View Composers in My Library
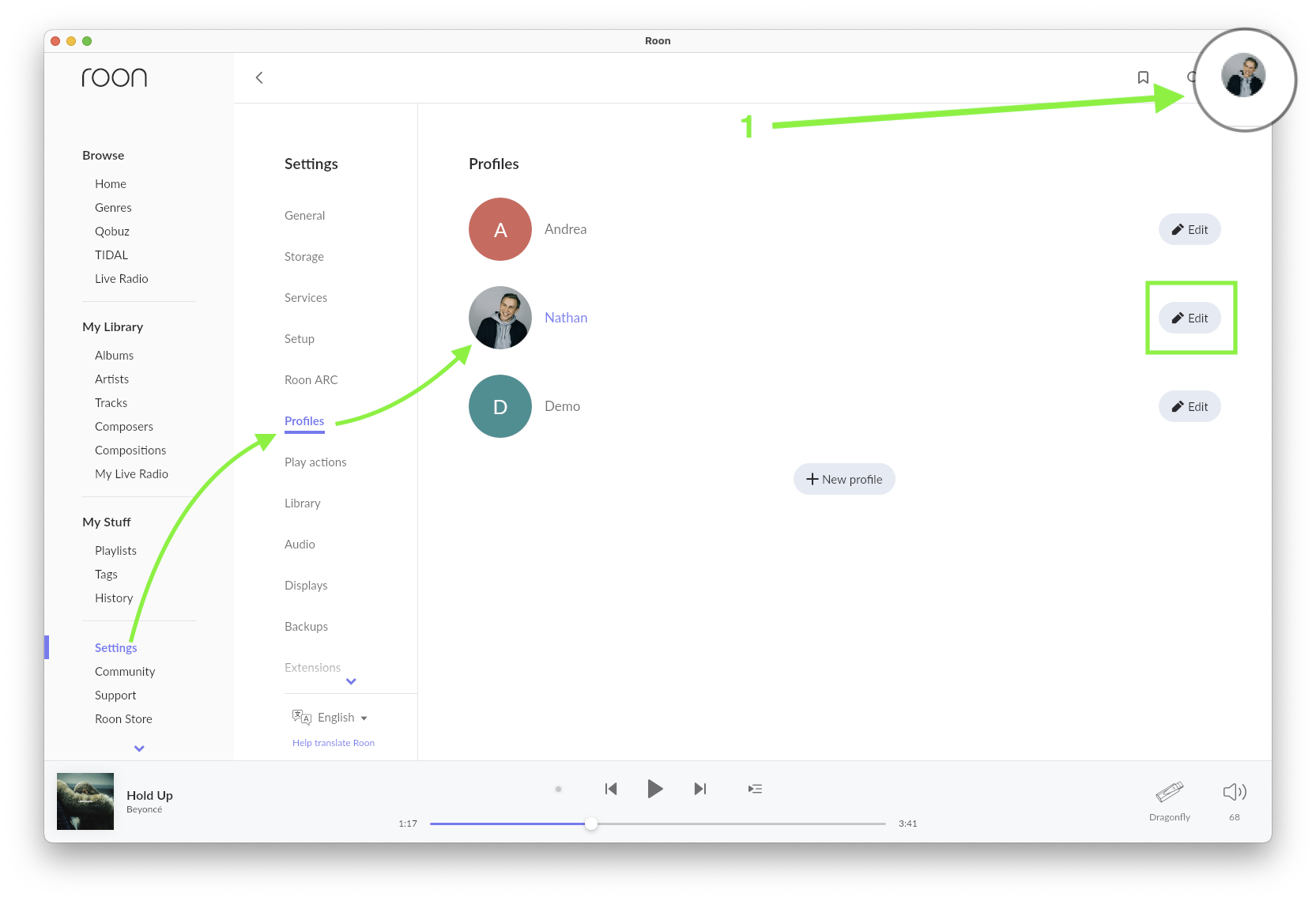Viewport: 1316px width, 901px height. coord(124,427)
